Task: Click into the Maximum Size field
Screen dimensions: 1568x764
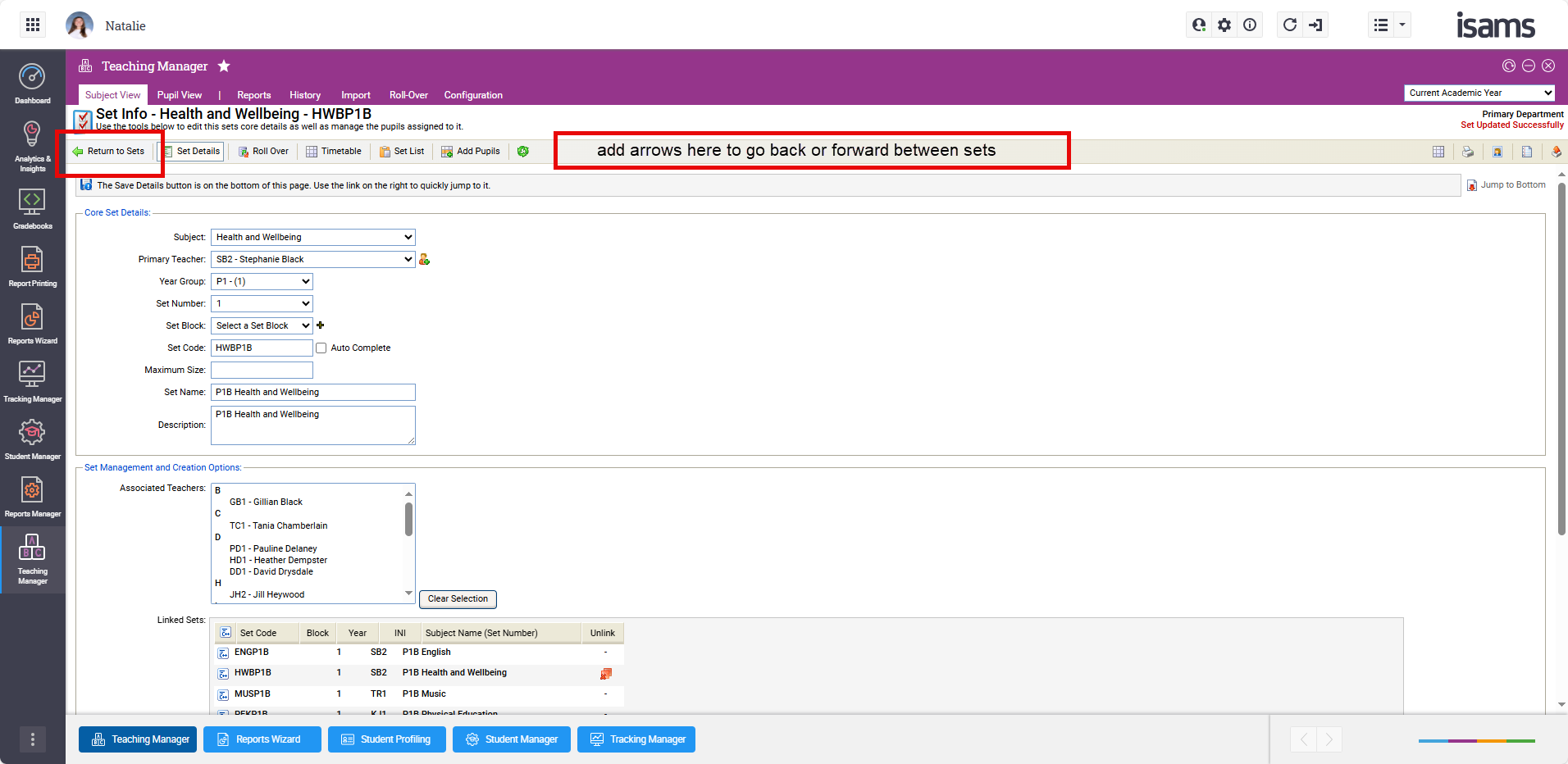Action: [x=262, y=371]
